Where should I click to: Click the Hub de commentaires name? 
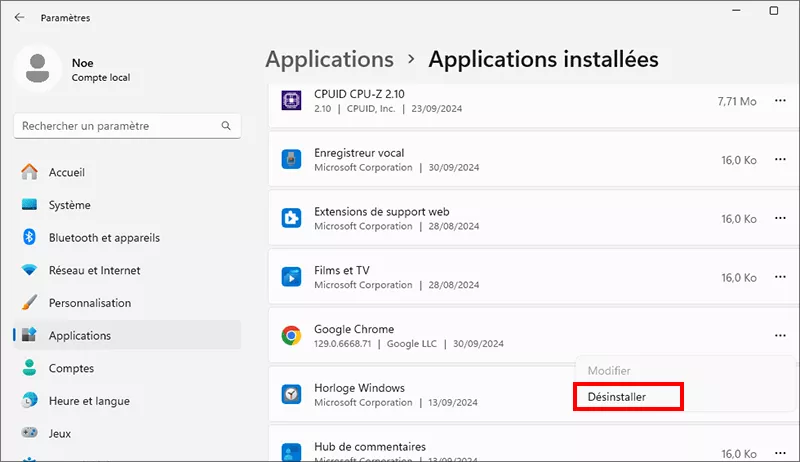370,447
